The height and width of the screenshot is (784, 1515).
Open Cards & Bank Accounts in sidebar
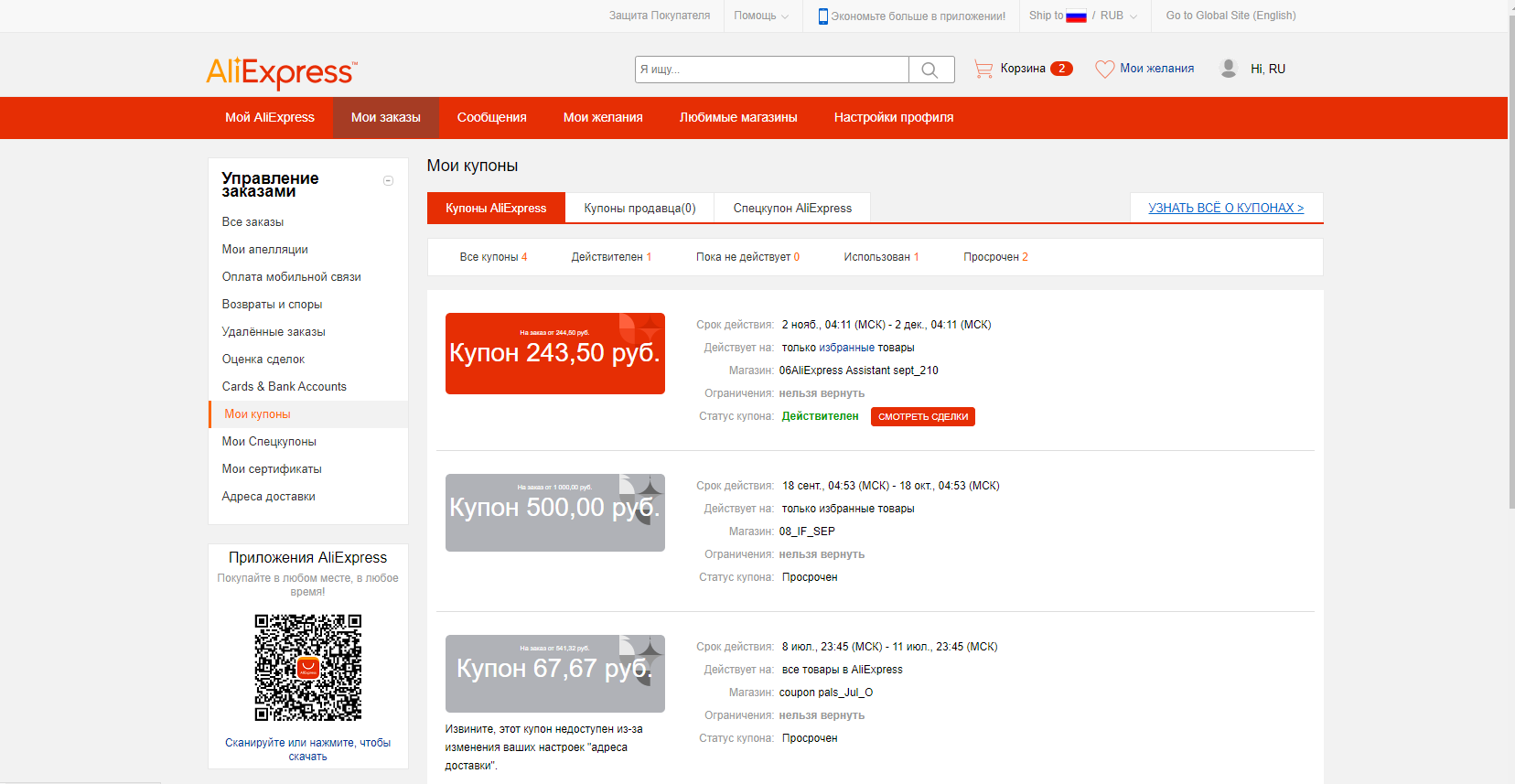(x=285, y=387)
